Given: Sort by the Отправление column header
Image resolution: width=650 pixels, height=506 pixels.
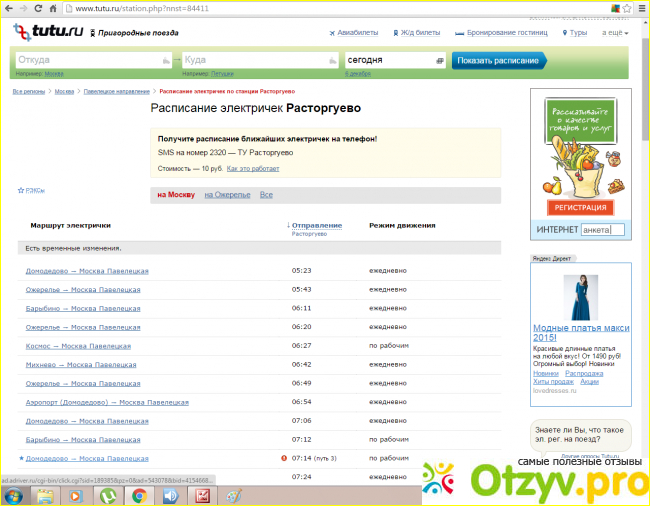Looking at the screenshot, I should pos(316,225).
